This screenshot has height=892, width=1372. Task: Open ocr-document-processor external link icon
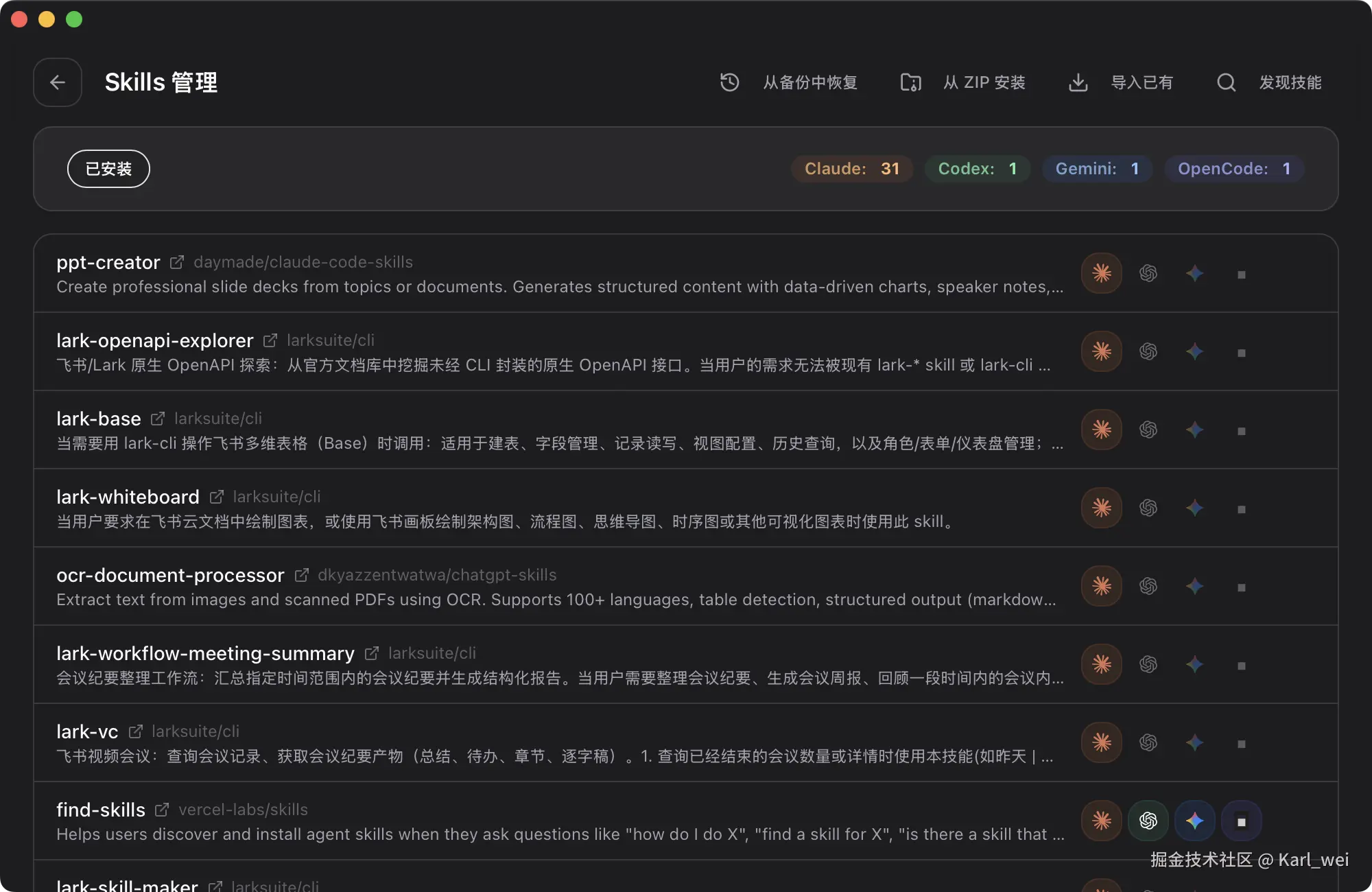[x=301, y=575]
